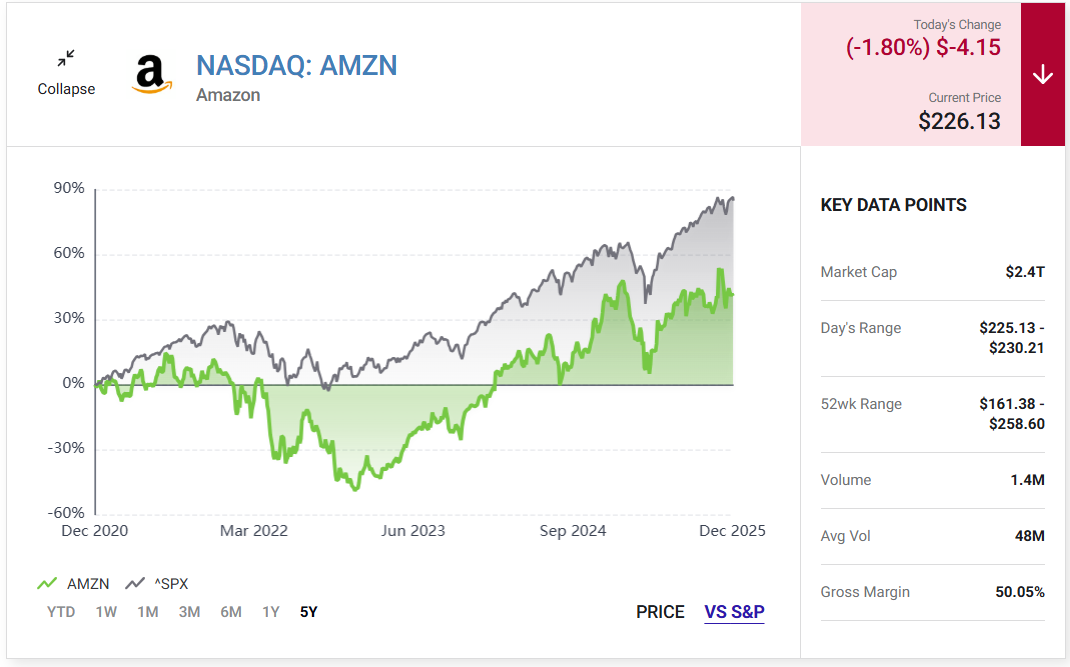Click the Amazon logo icon
The height and width of the screenshot is (667, 1070).
coord(150,75)
